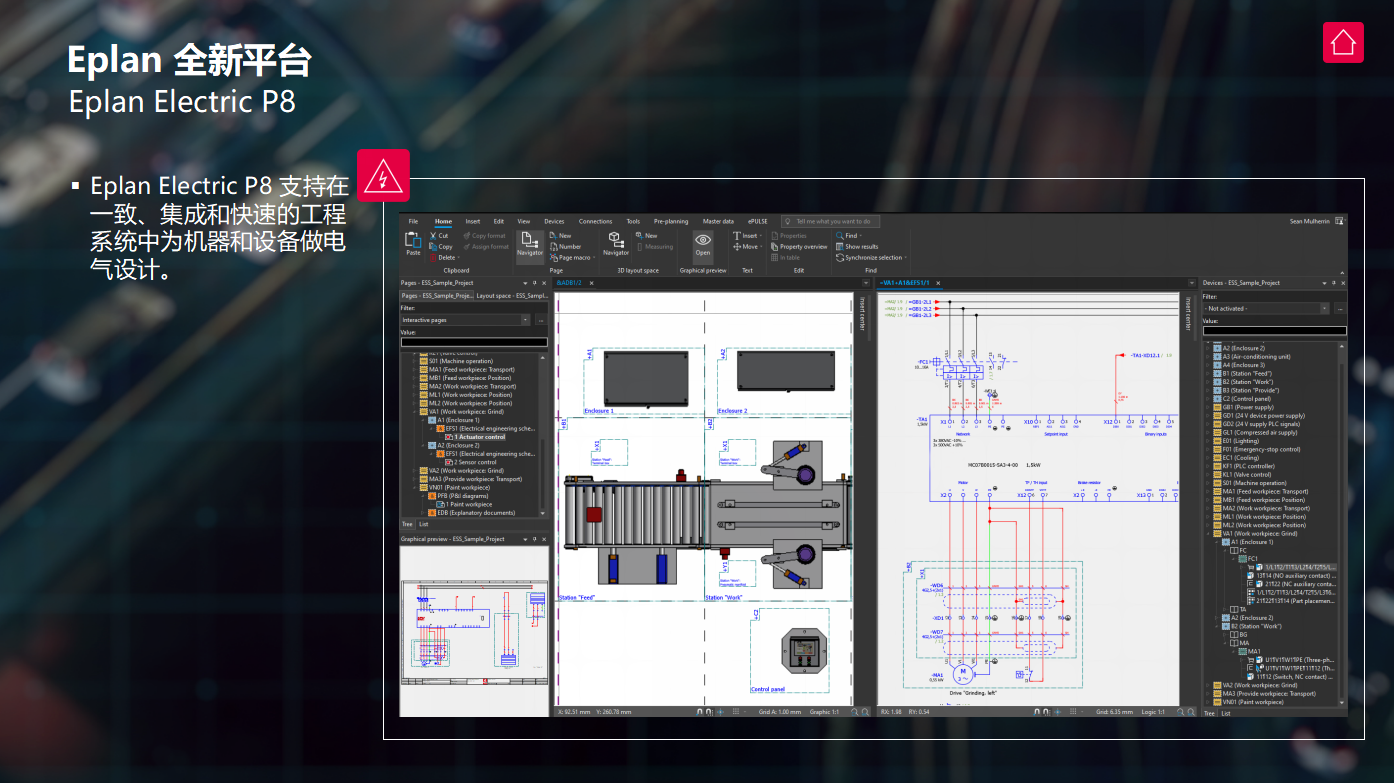The image size is (1394, 783).
Task: Click the Value field in Devices panel
Action: point(1274,330)
